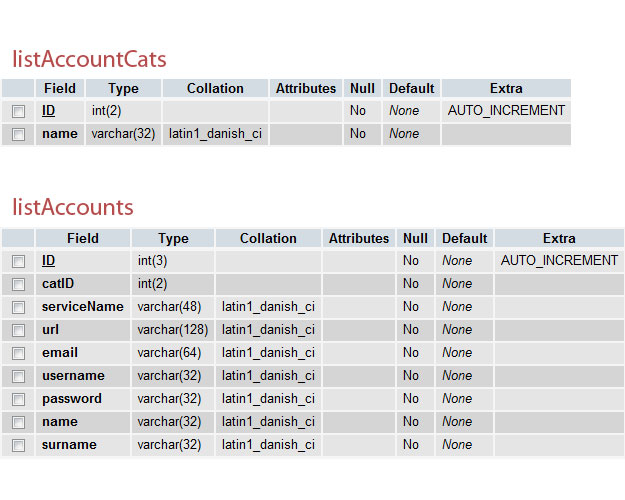This screenshot has width=625, height=500.
Task: Select the serviceName field name cell
Action: 83,307
